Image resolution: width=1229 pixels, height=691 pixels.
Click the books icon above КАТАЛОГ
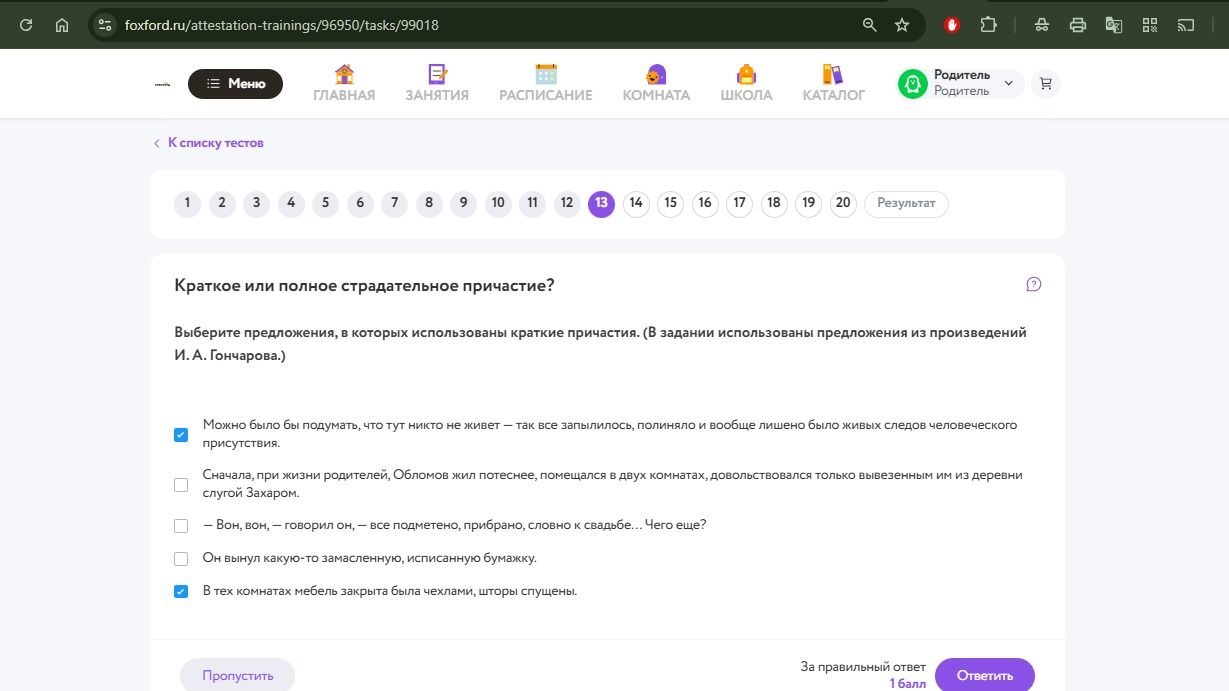coord(833,74)
